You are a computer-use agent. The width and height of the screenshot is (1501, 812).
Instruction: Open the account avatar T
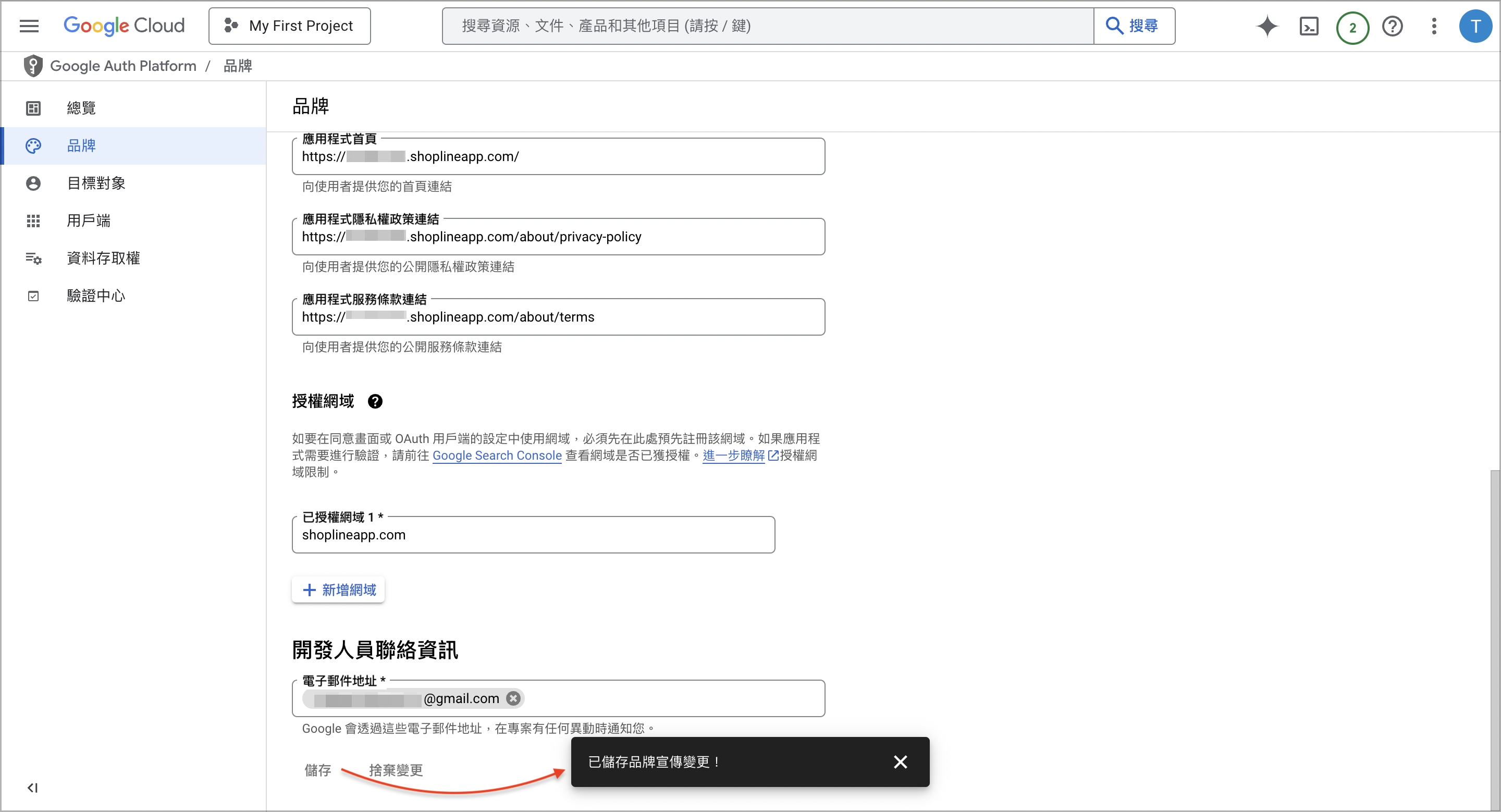click(x=1475, y=26)
